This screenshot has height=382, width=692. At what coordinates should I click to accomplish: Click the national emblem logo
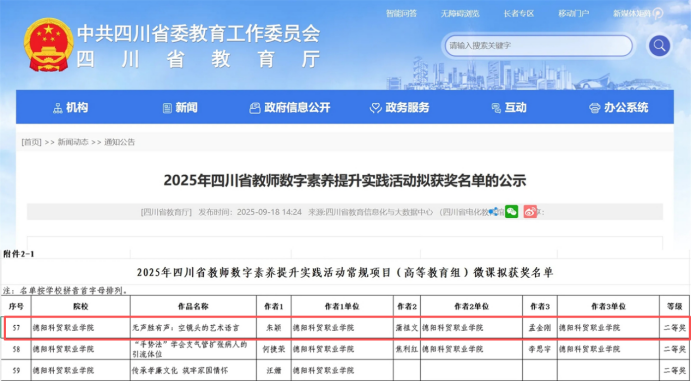pos(49,45)
